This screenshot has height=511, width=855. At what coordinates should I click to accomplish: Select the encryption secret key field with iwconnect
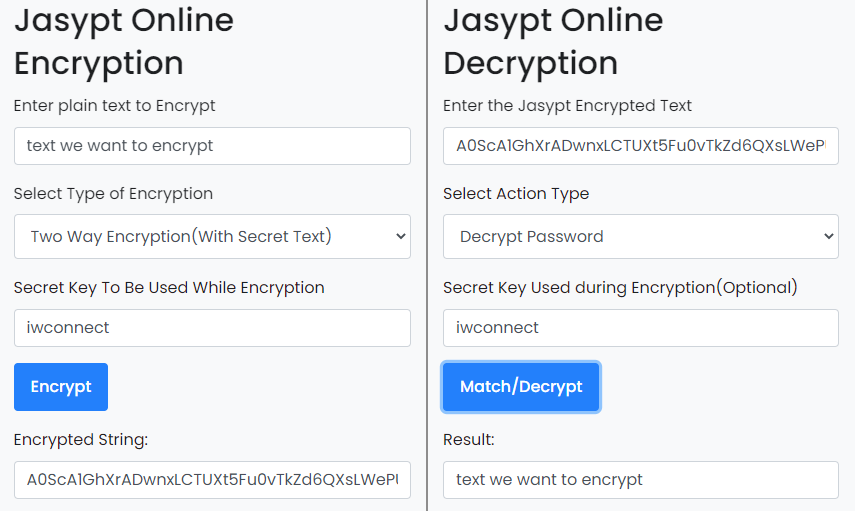[x=212, y=328]
